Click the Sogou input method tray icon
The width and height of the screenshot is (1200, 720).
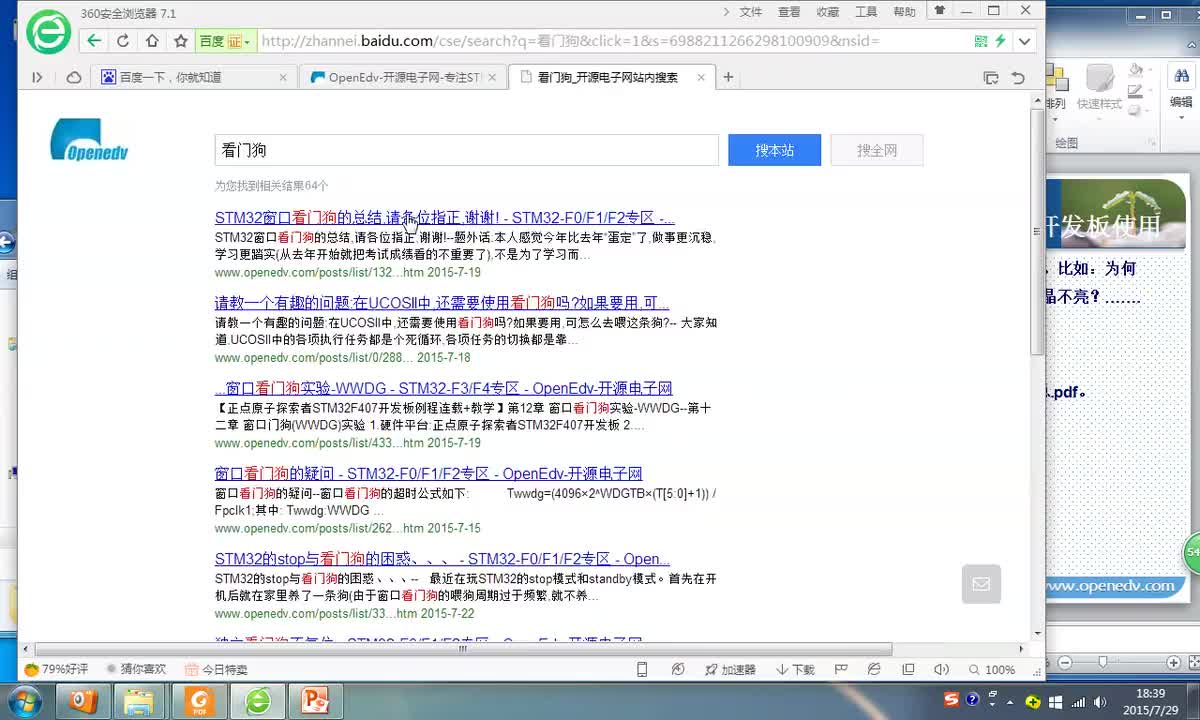point(951,699)
